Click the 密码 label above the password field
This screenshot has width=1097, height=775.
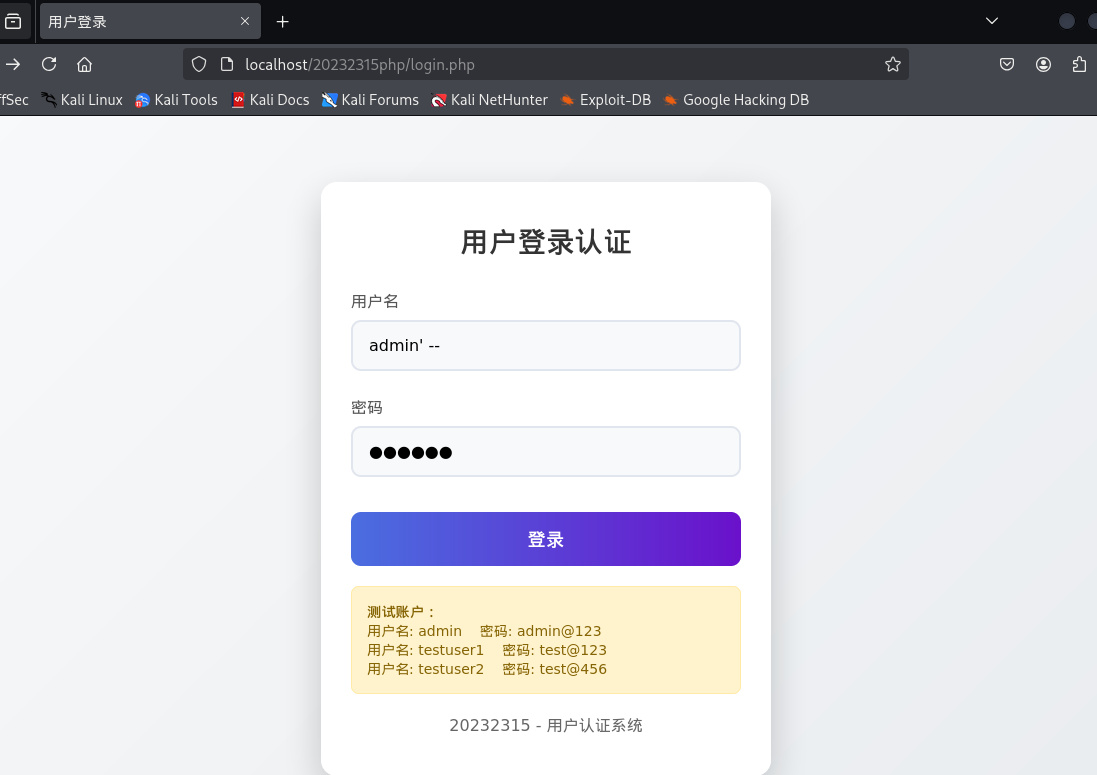pos(367,408)
